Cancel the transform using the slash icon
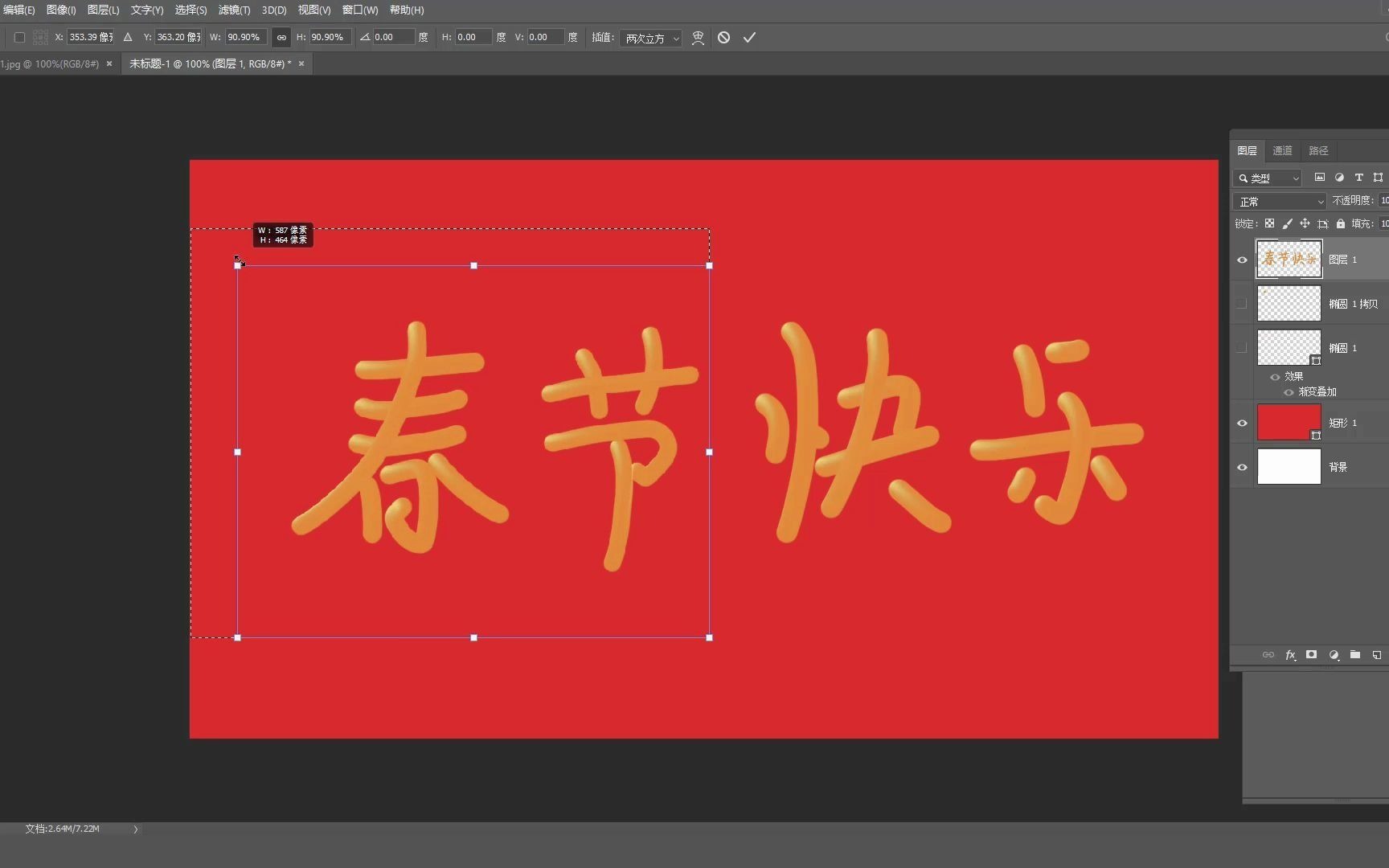The image size is (1389, 868). (x=723, y=37)
